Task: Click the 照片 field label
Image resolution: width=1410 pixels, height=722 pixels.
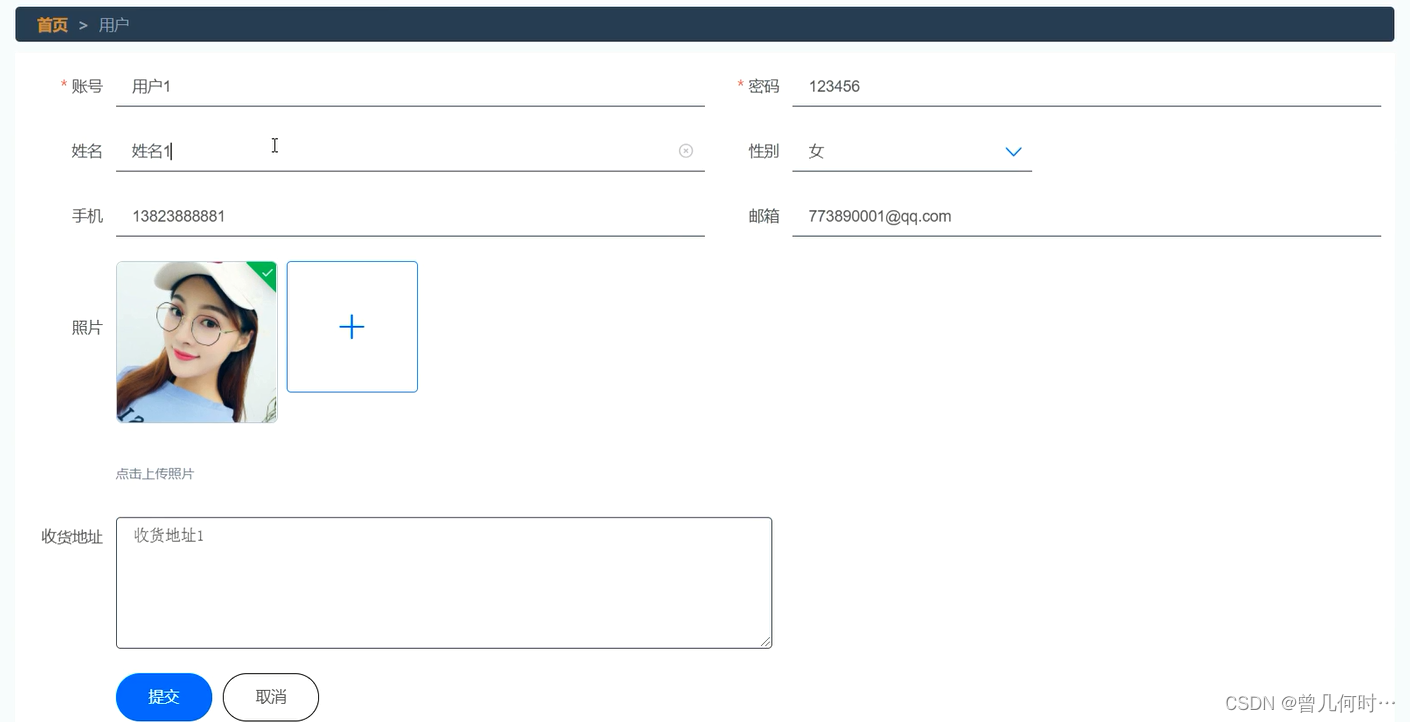Action: pos(87,328)
